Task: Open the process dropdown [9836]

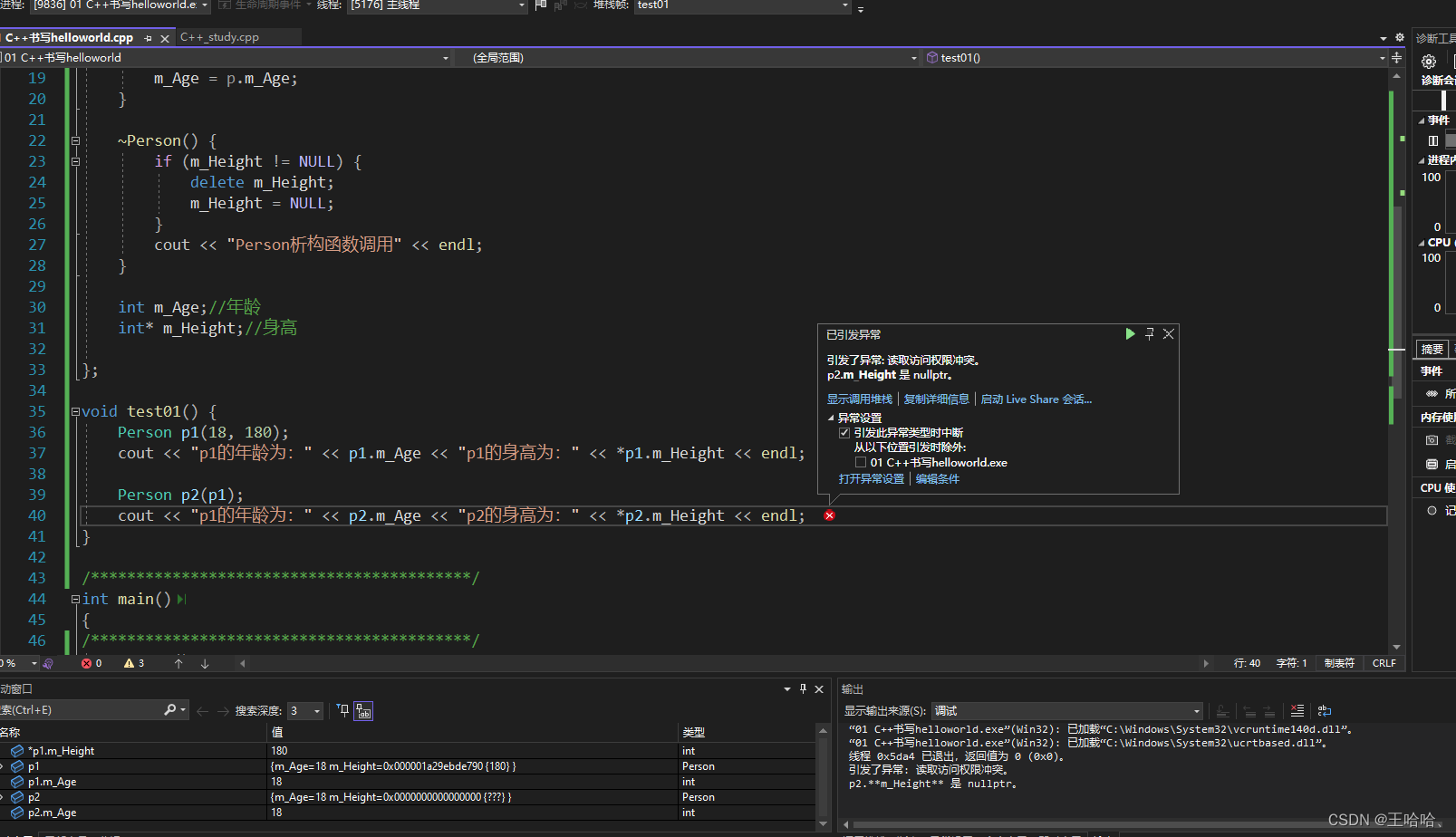Action: pyautogui.click(x=121, y=5)
